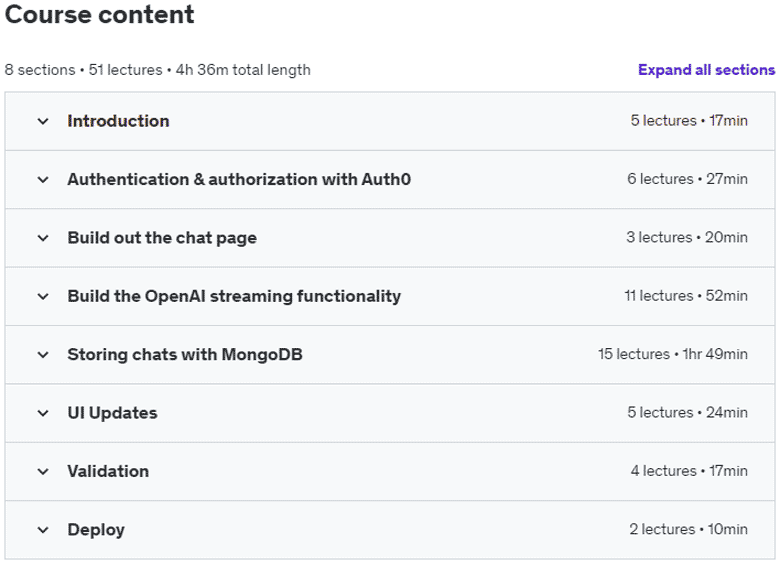The width and height of the screenshot is (780, 564).
Task: Expand the Introduction section chevron
Action: pos(43,121)
